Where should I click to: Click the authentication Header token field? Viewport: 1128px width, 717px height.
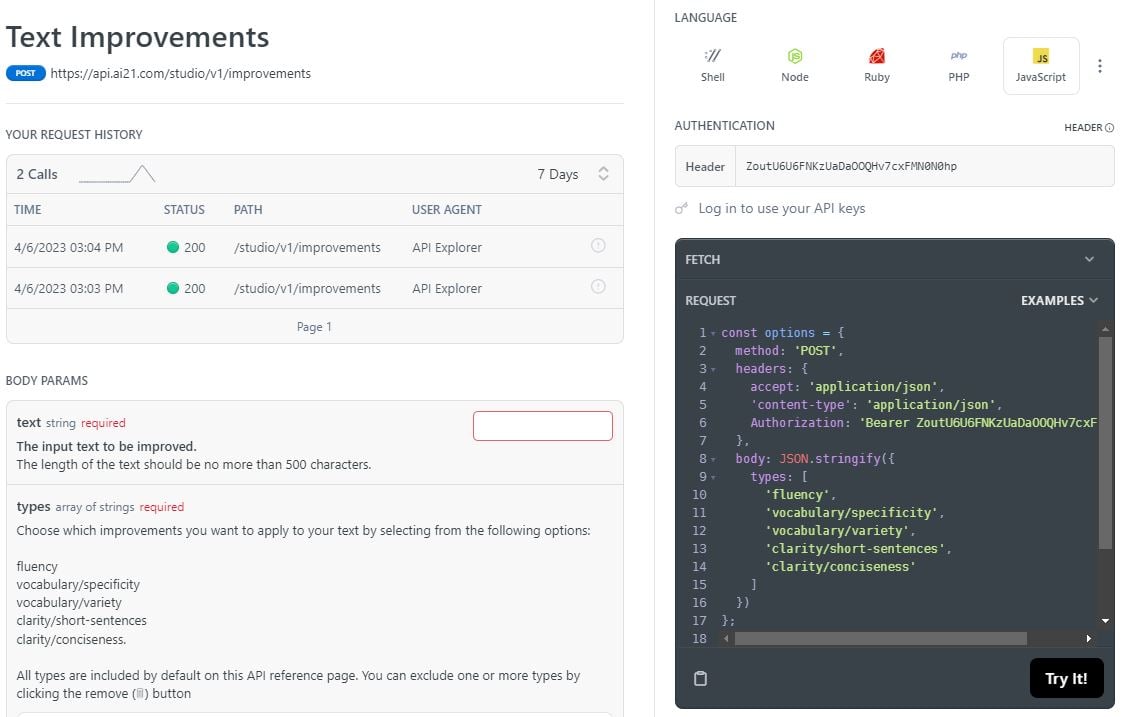(x=923, y=166)
